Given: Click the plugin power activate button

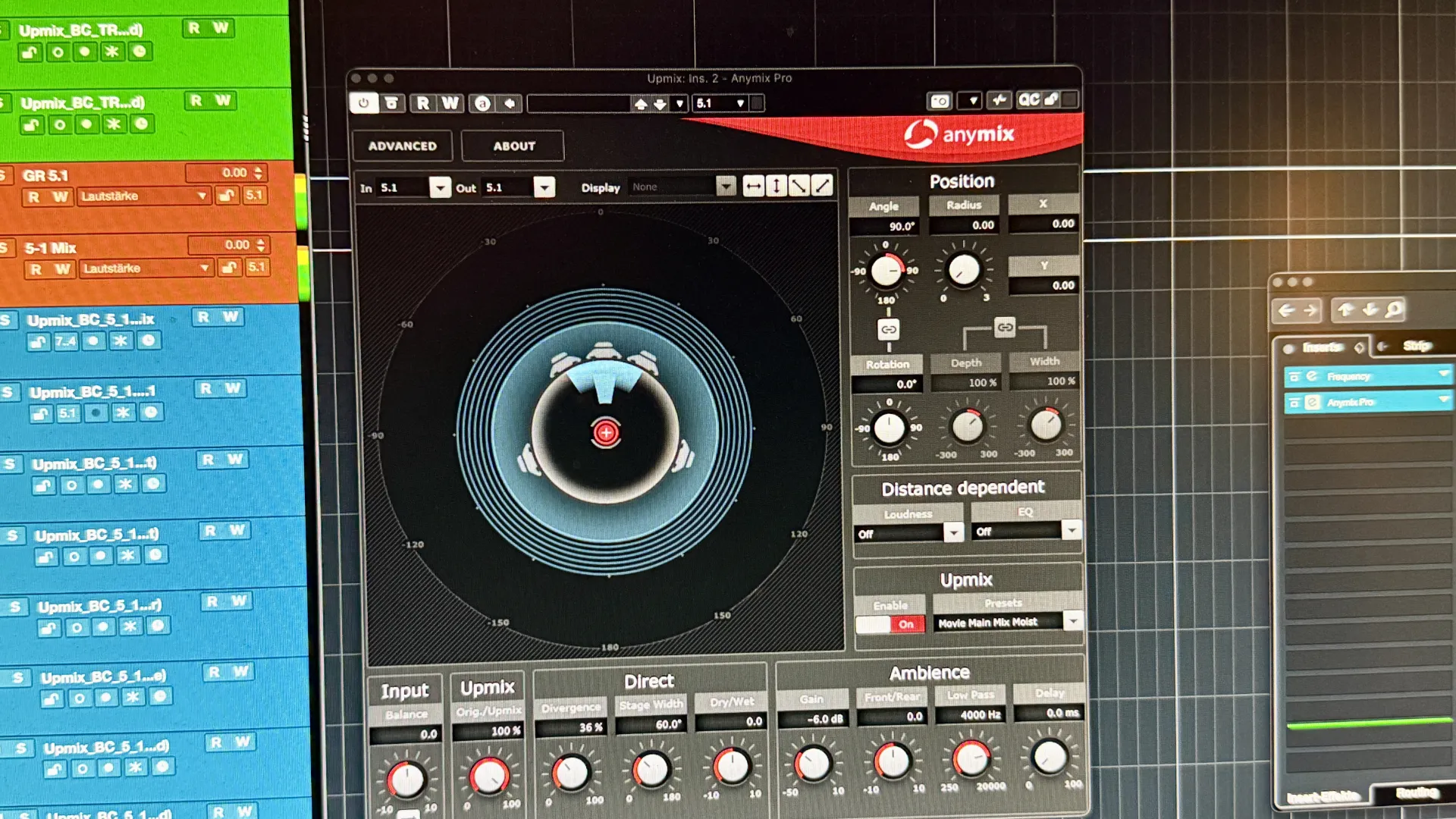Looking at the screenshot, I should [x=364, y=103].
